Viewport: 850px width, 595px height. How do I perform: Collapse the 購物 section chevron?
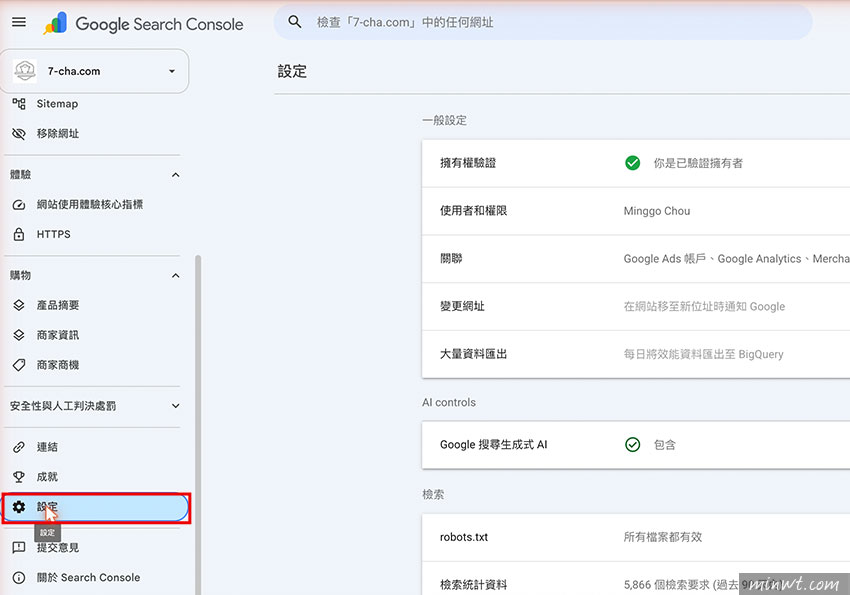click(x=176, y=275)
